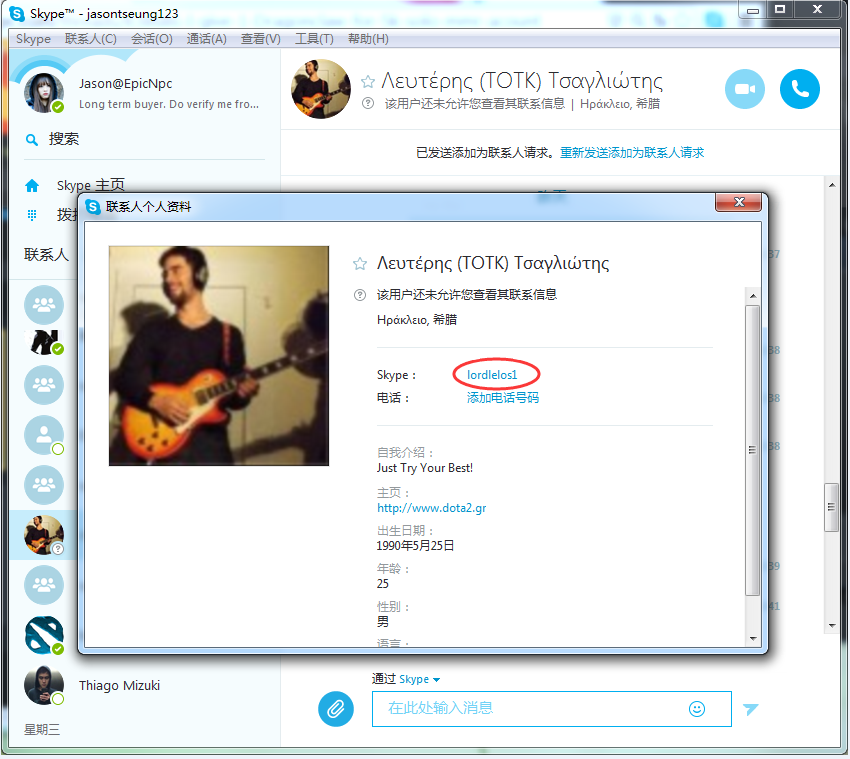
Task: Minimize the Skype main window
Action: point(752,10)
